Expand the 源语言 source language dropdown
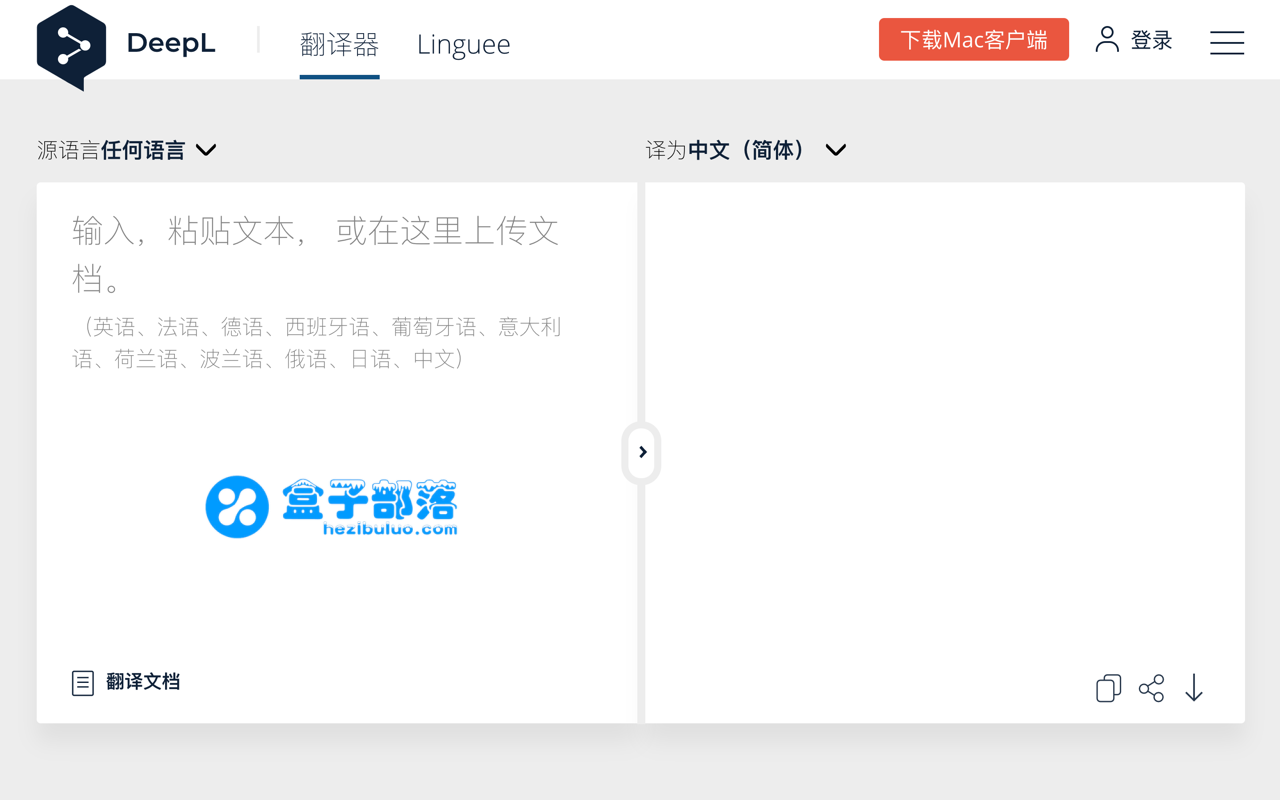Screen dimensions: 1280x800 pyautogui.click(x=127, y=150)
